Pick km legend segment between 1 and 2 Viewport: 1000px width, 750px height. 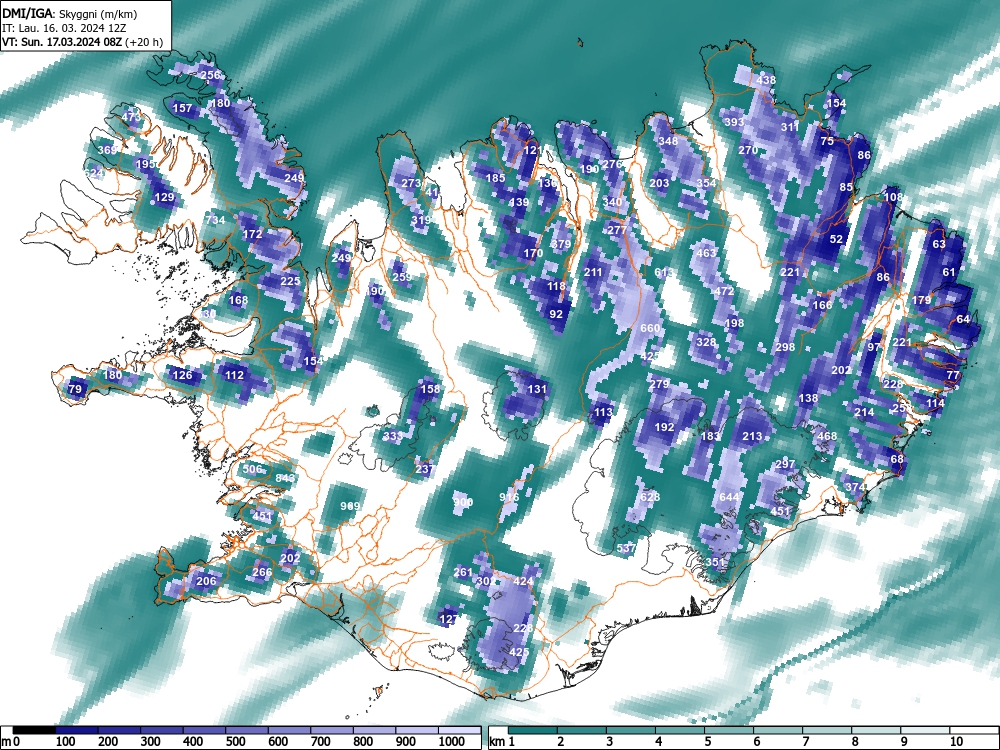533,731
